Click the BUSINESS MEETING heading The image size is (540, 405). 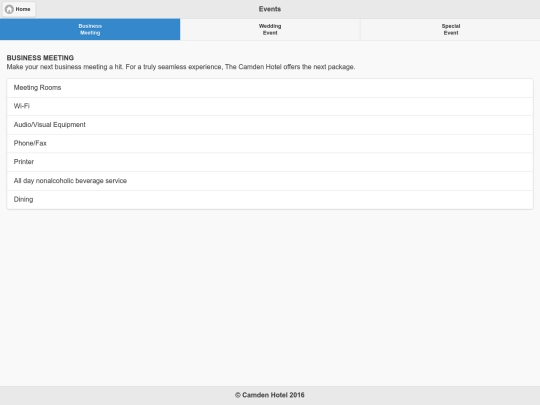click(x=40, y=58)
